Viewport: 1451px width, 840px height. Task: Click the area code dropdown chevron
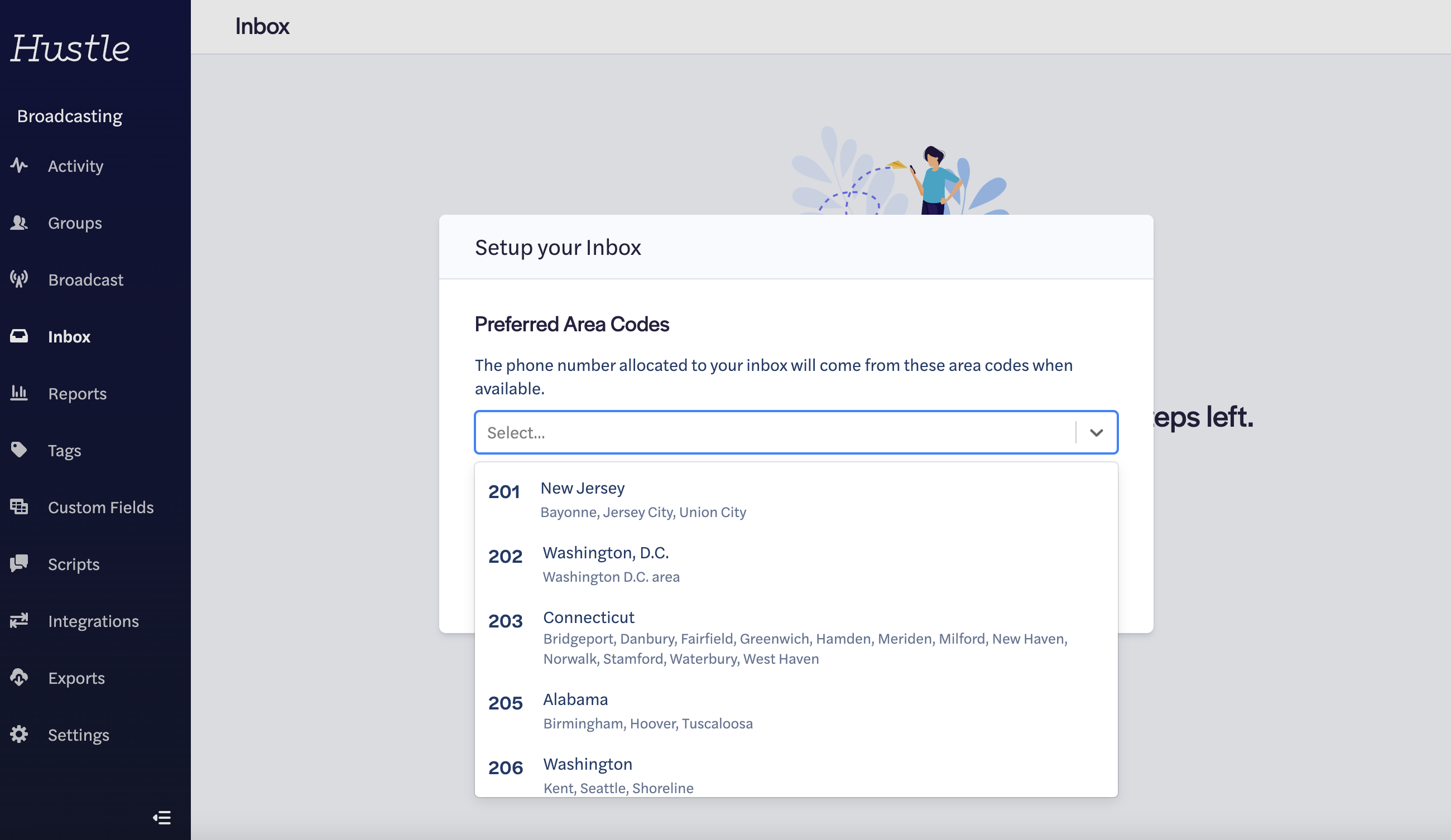[x=1096, y=433]
